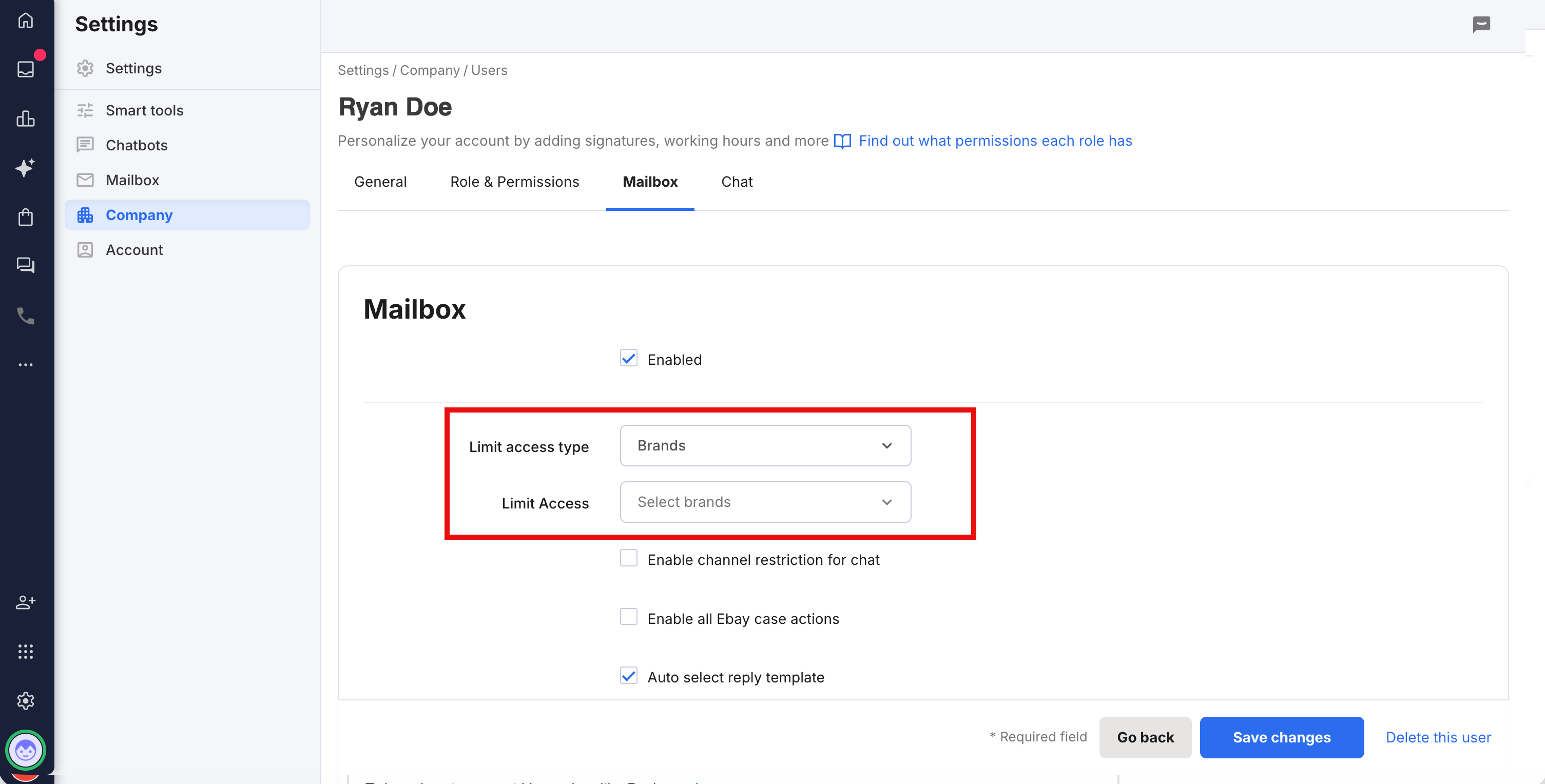Click the Settings breadcrumb link
The width and height of the screenshot is (1545, 784).
(363, 70)
